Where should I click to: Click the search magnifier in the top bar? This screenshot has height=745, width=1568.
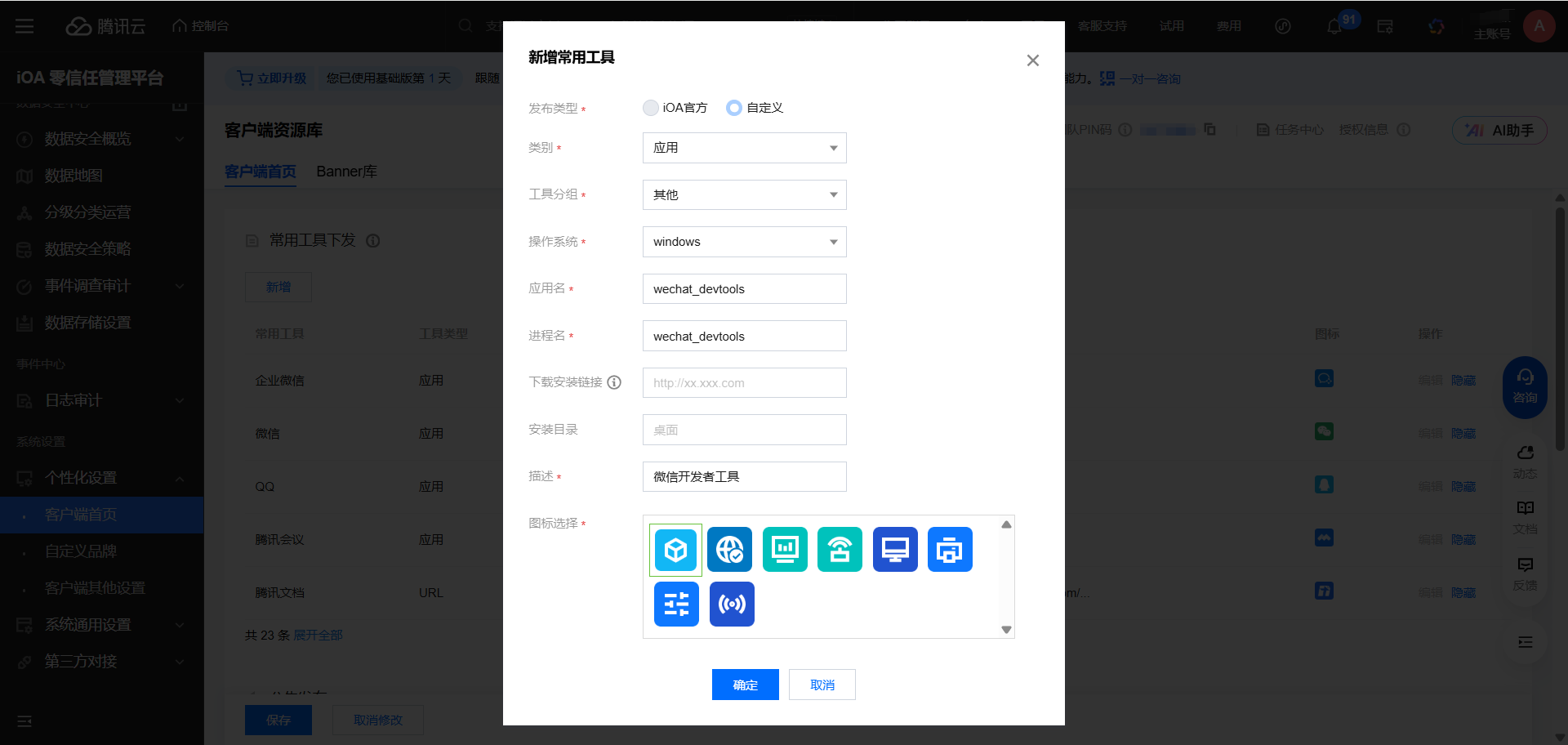coord(465,26)
